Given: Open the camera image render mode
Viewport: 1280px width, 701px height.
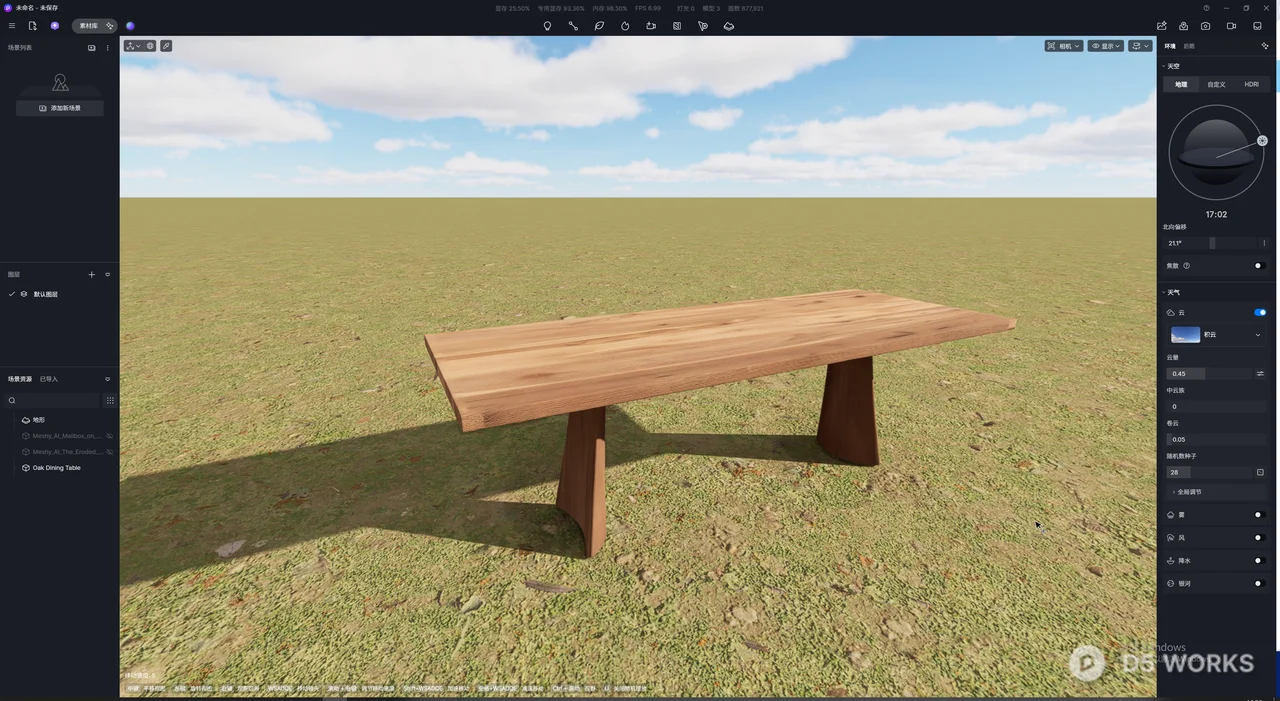Looking at the screenshot, I should click(1206, 26).
